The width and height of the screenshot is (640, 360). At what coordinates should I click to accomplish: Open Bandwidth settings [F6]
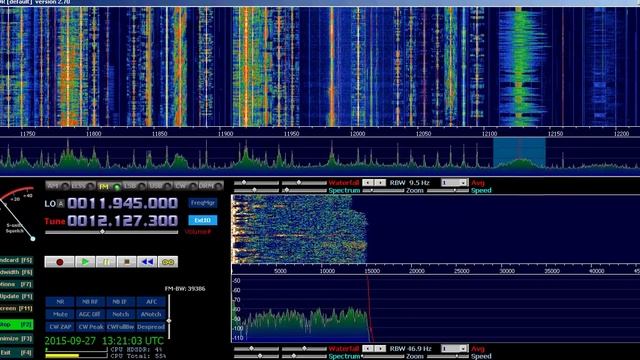[x=16, y=272]
